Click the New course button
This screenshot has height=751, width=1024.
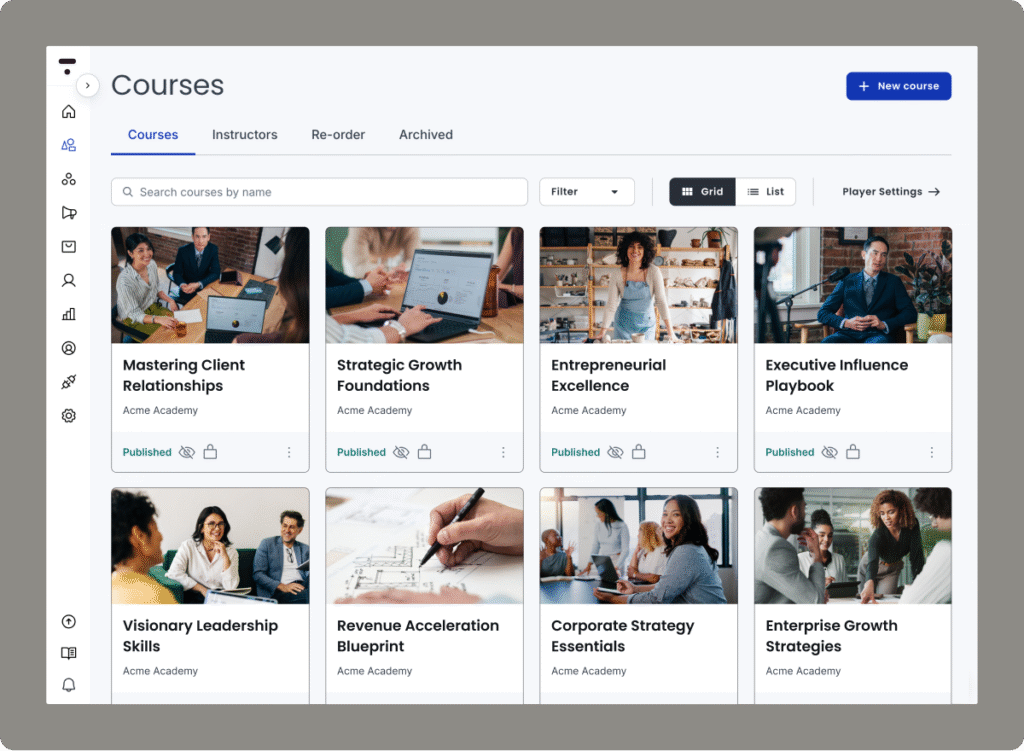pos(898,86)
